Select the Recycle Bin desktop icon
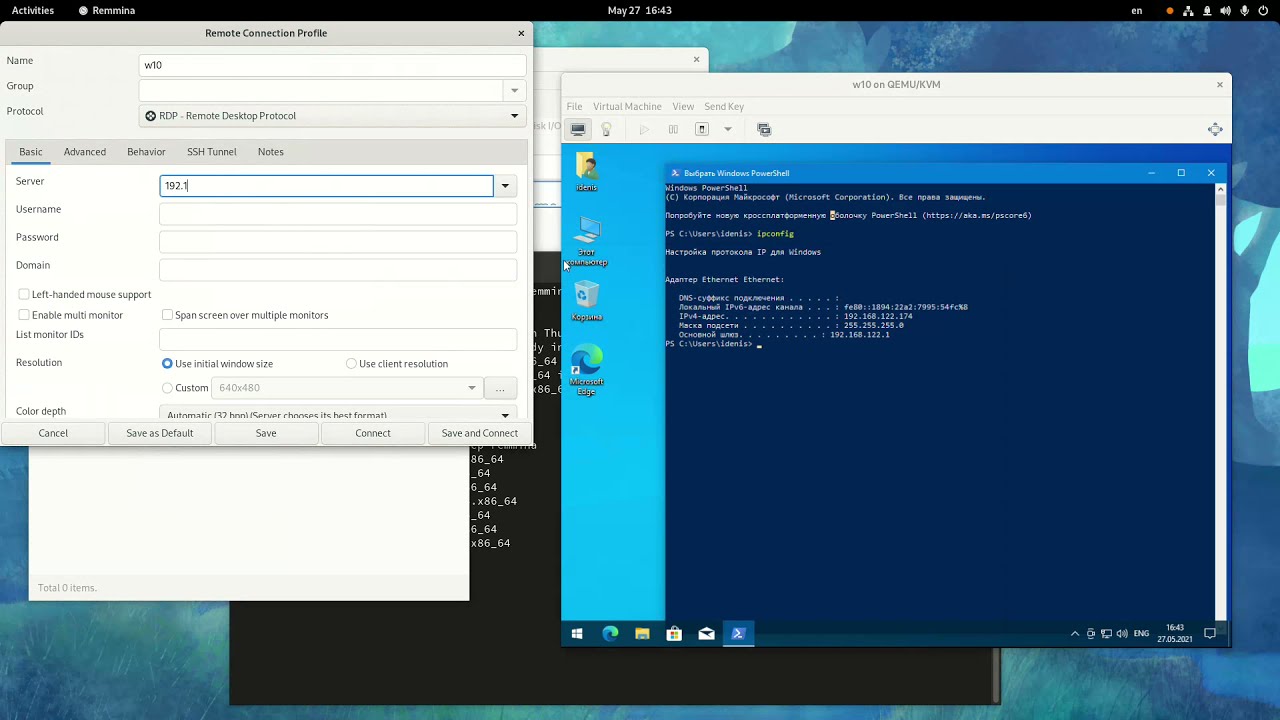The image size is (1280, 720). point(587,301)
